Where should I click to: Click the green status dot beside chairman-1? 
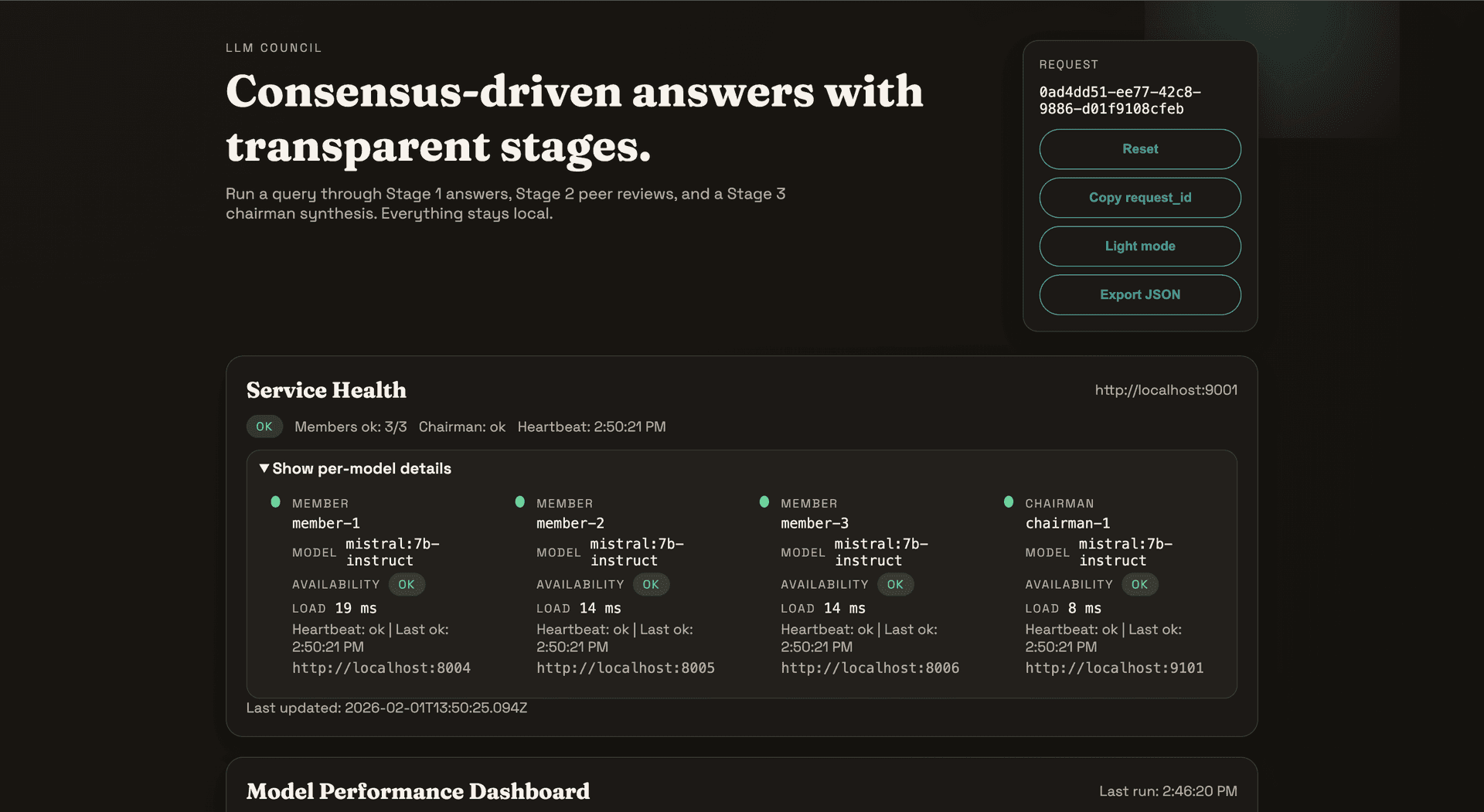tap(1008, 501)
